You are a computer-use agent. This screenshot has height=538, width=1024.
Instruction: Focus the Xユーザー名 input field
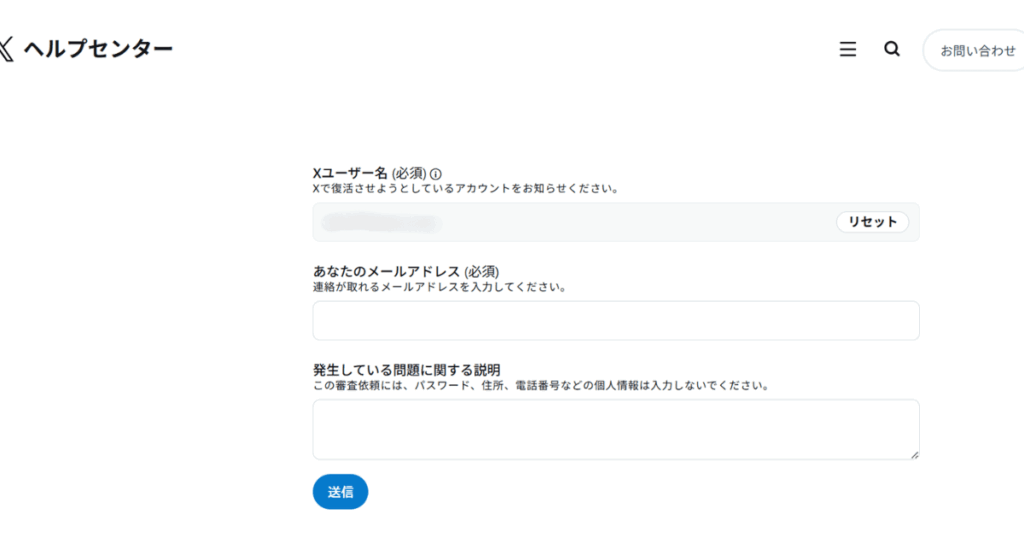tap(616, 222)
